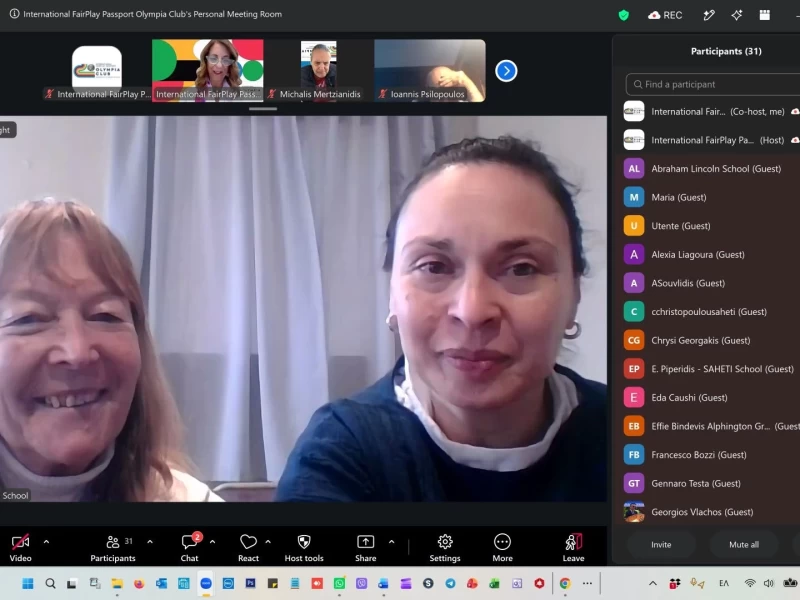Select Chrysi Georgakis in participants list
Viewport: 800px width, 600px height.
click(x=709, y=340)
